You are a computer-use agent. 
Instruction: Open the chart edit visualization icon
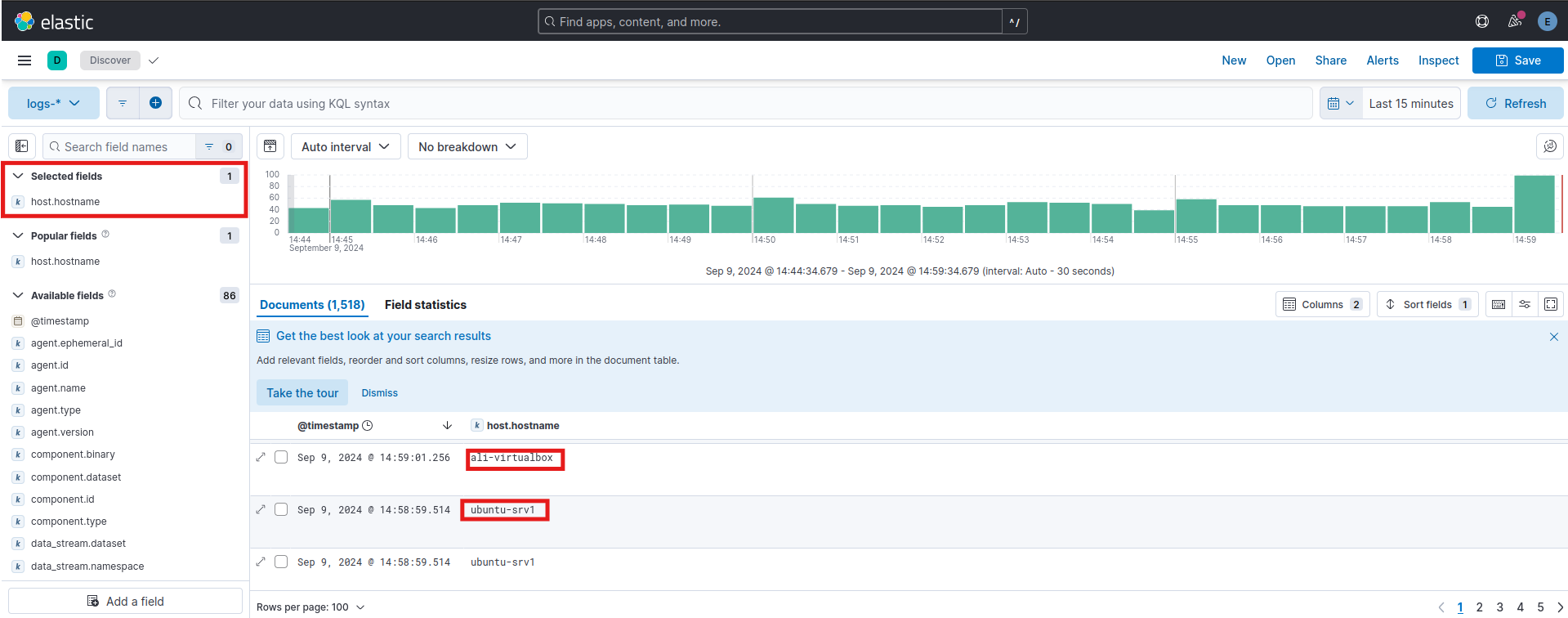click(1549, 146)
